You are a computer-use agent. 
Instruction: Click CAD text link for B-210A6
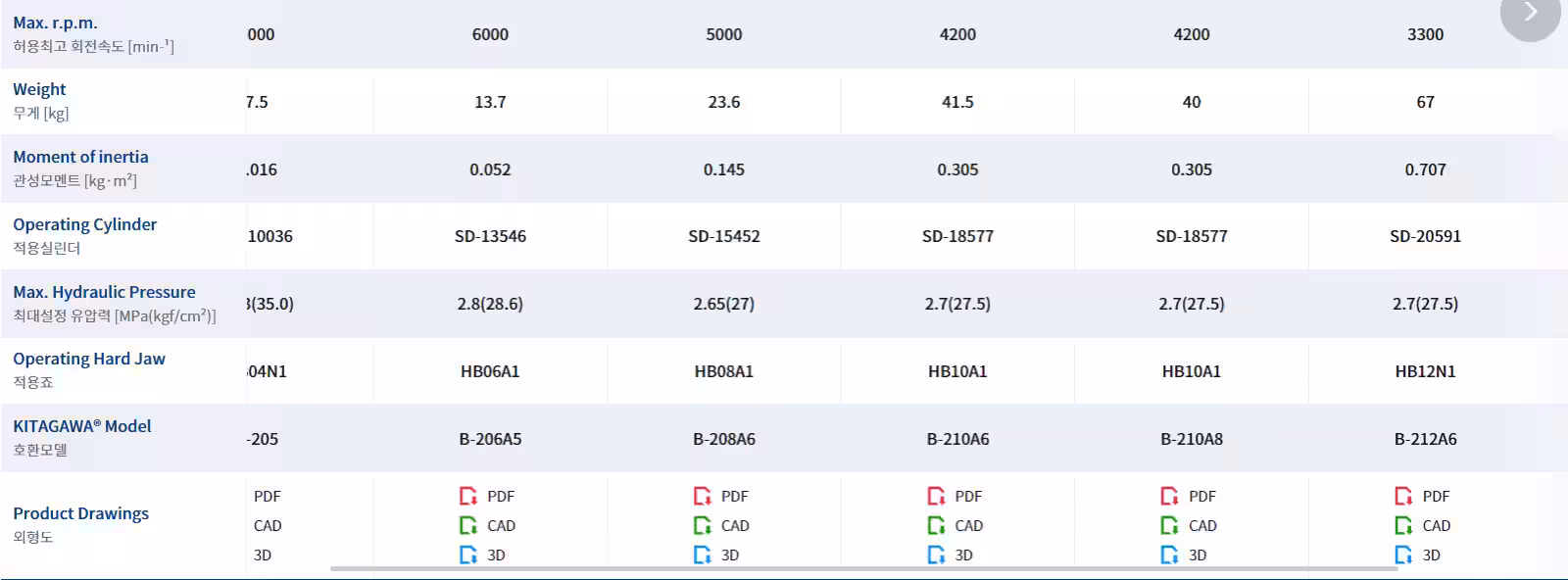click(969, 526)
